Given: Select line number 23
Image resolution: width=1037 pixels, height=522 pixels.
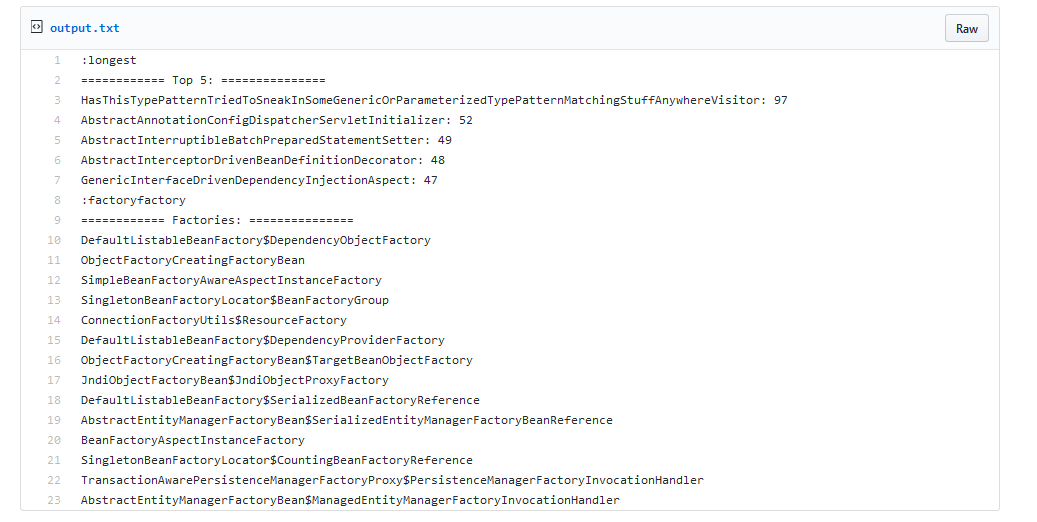Looking at the screenshot, I should [x=55, y=500].
